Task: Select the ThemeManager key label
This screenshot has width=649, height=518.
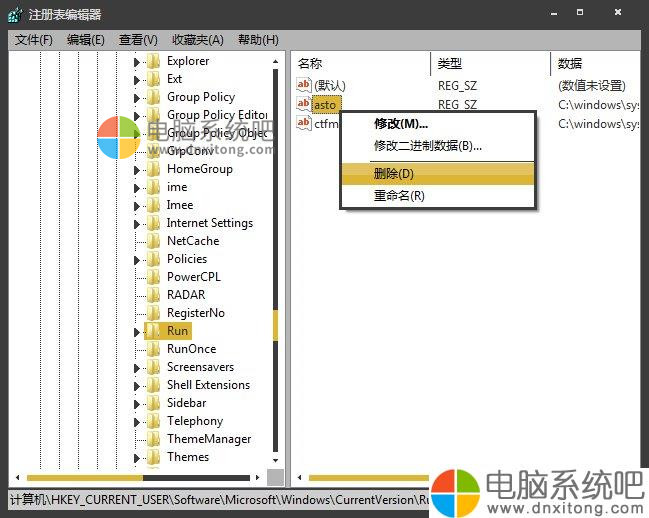Action: click(x=209, y=439)
